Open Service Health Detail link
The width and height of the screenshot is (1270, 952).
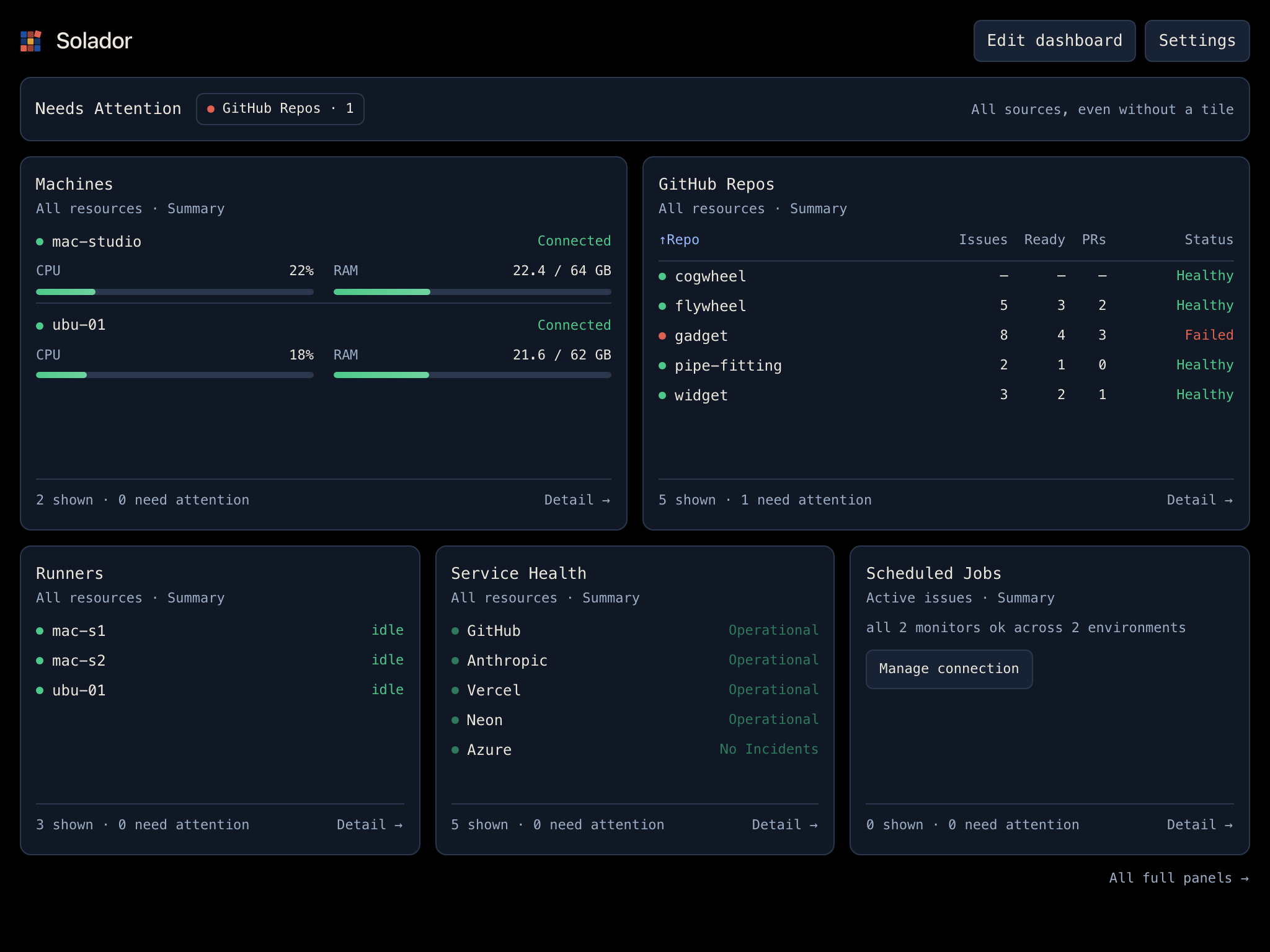[785, 825]
